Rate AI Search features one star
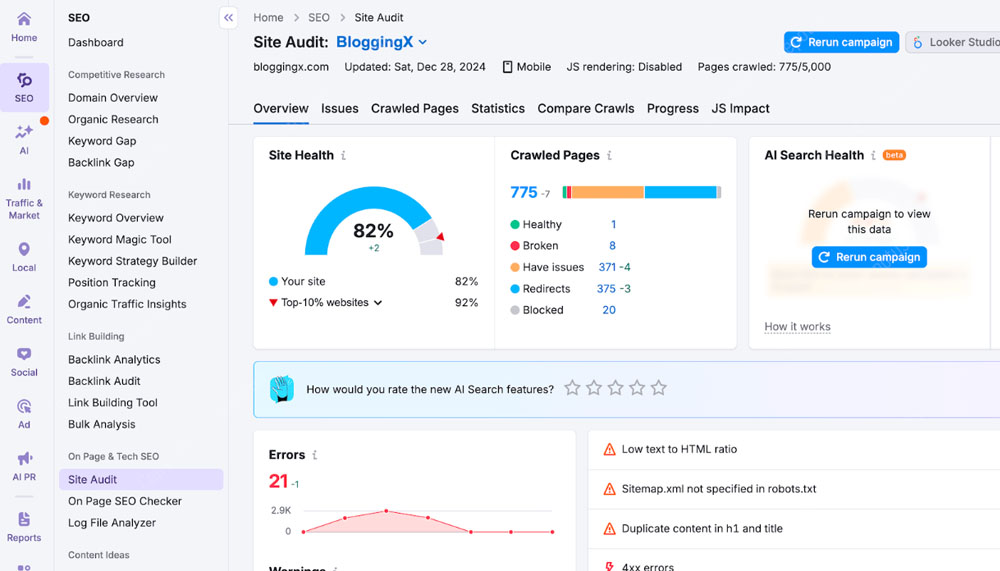The height and width of the screenshot is (571, 1000). click(x=572, y=388)
